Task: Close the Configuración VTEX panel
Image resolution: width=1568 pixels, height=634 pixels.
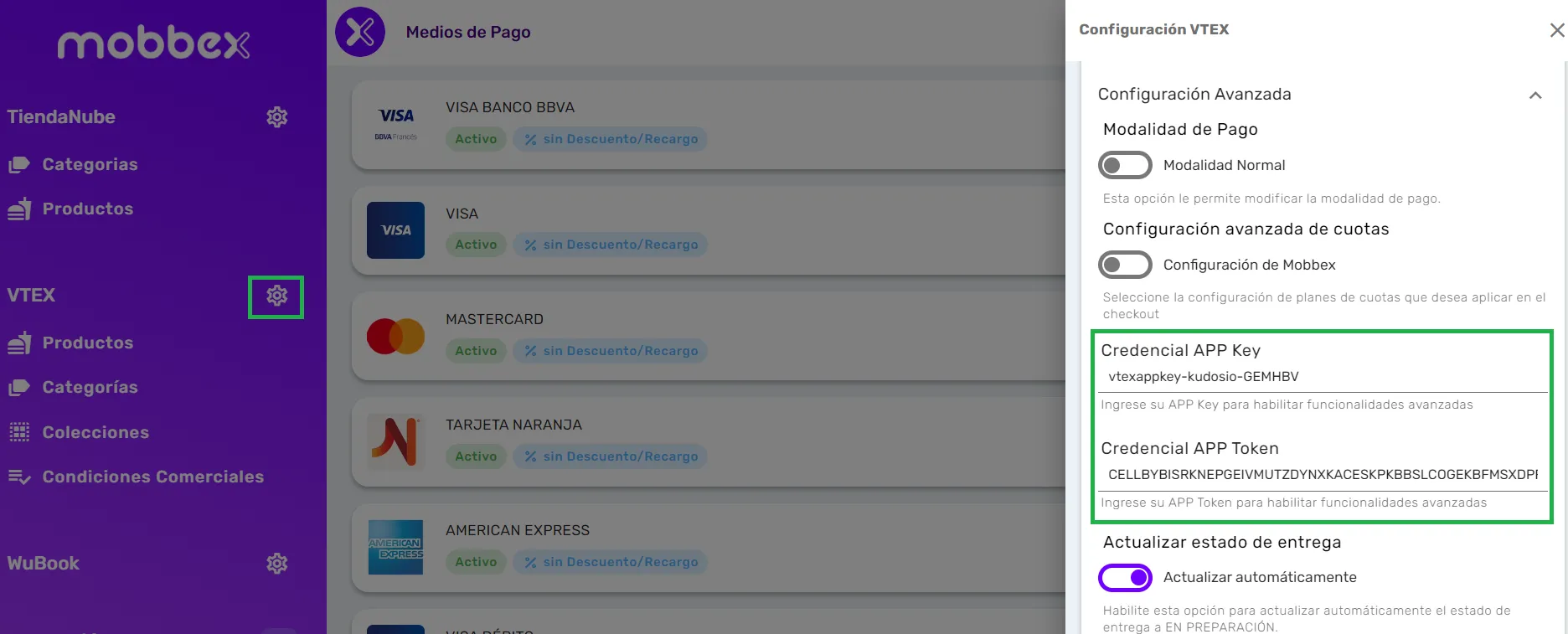Action: [x=1557, y=30]
